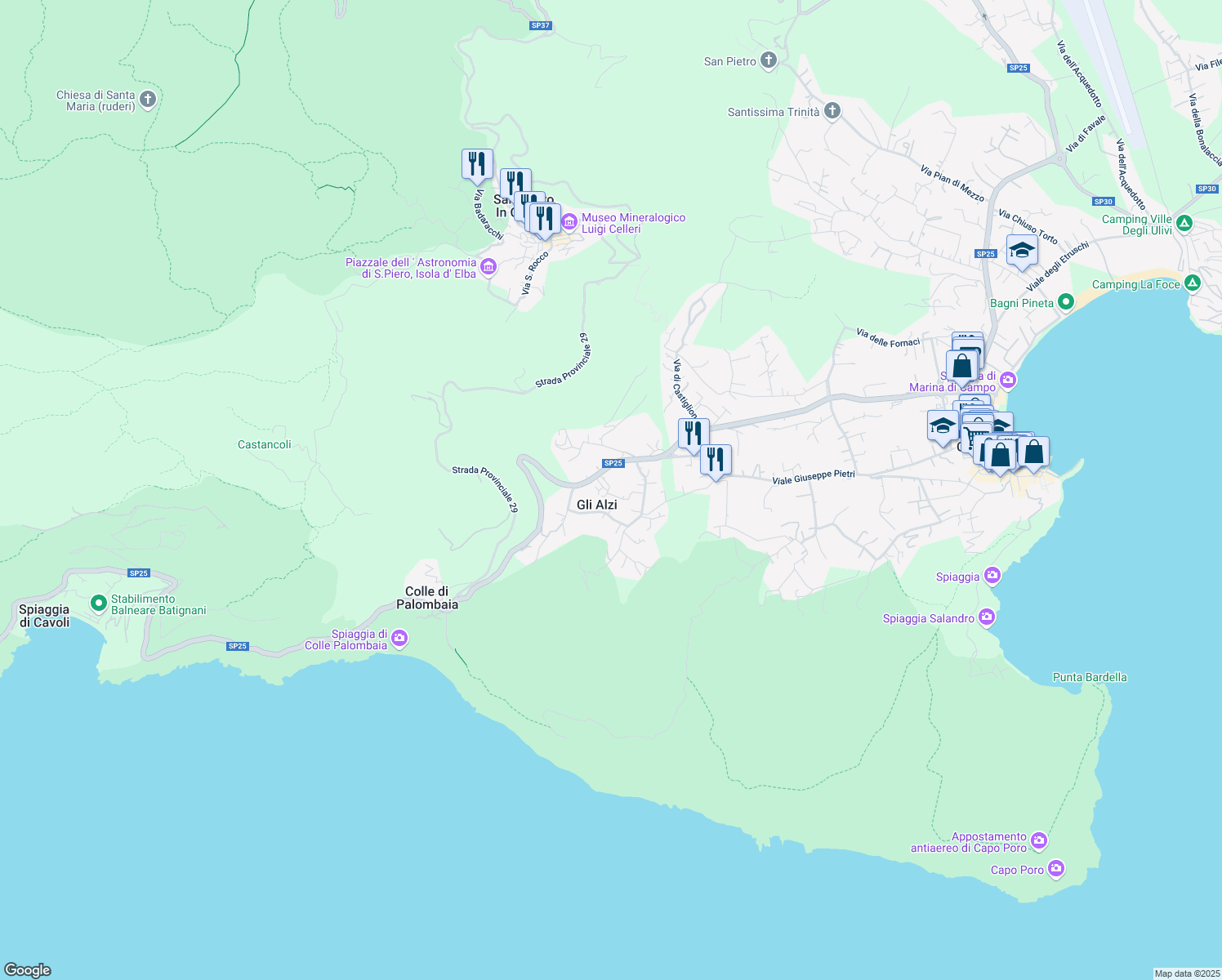Click the Camping La Foce label
Viewport: 1222px width, 980px height.
(1136, 284)
